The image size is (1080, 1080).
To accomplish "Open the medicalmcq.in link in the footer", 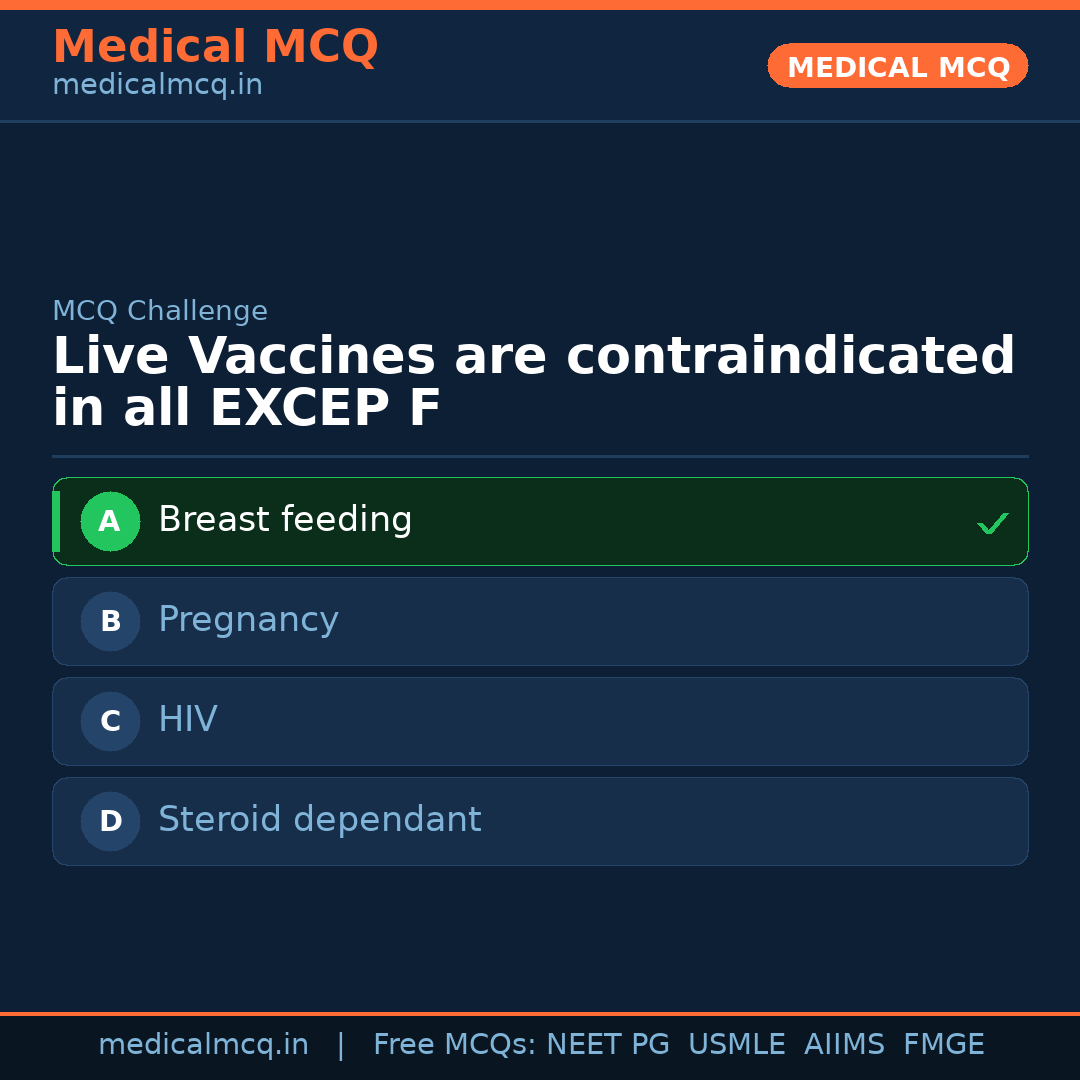I will click(203, 1045).
